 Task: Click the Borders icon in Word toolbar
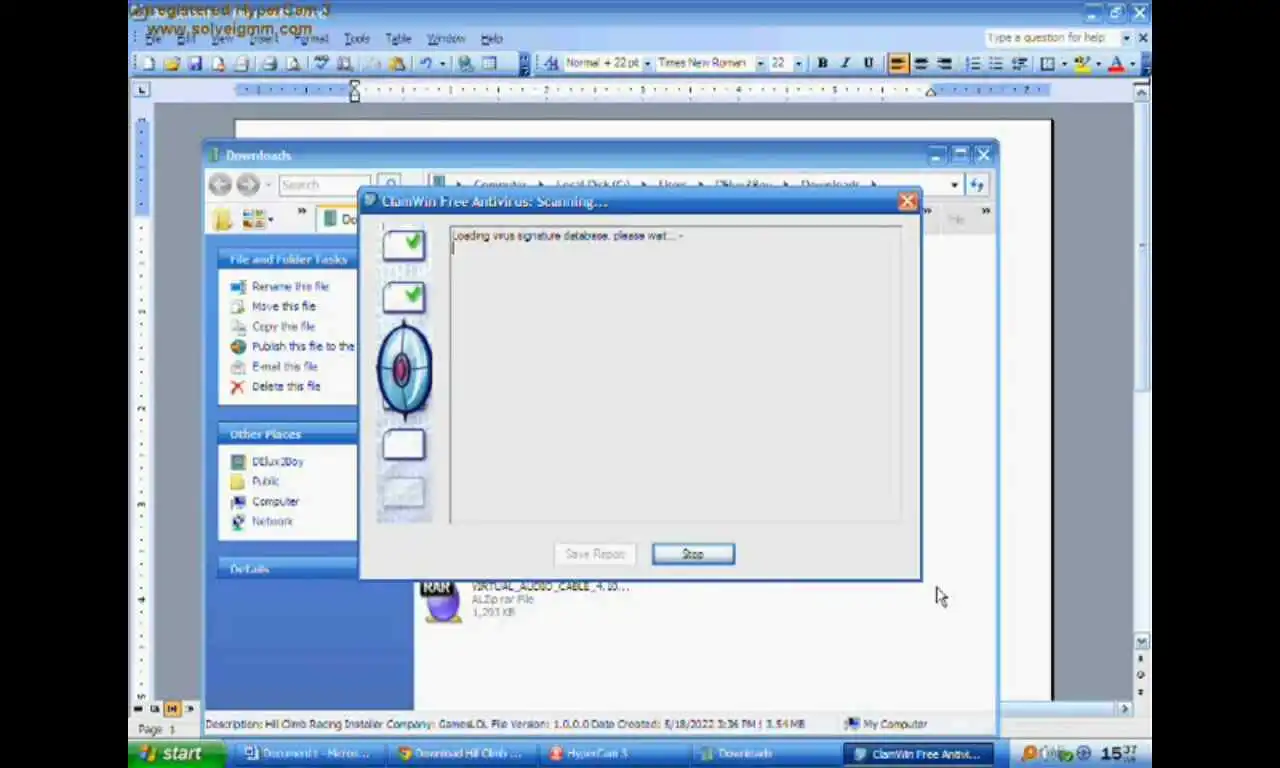(x=1047, y=63)
